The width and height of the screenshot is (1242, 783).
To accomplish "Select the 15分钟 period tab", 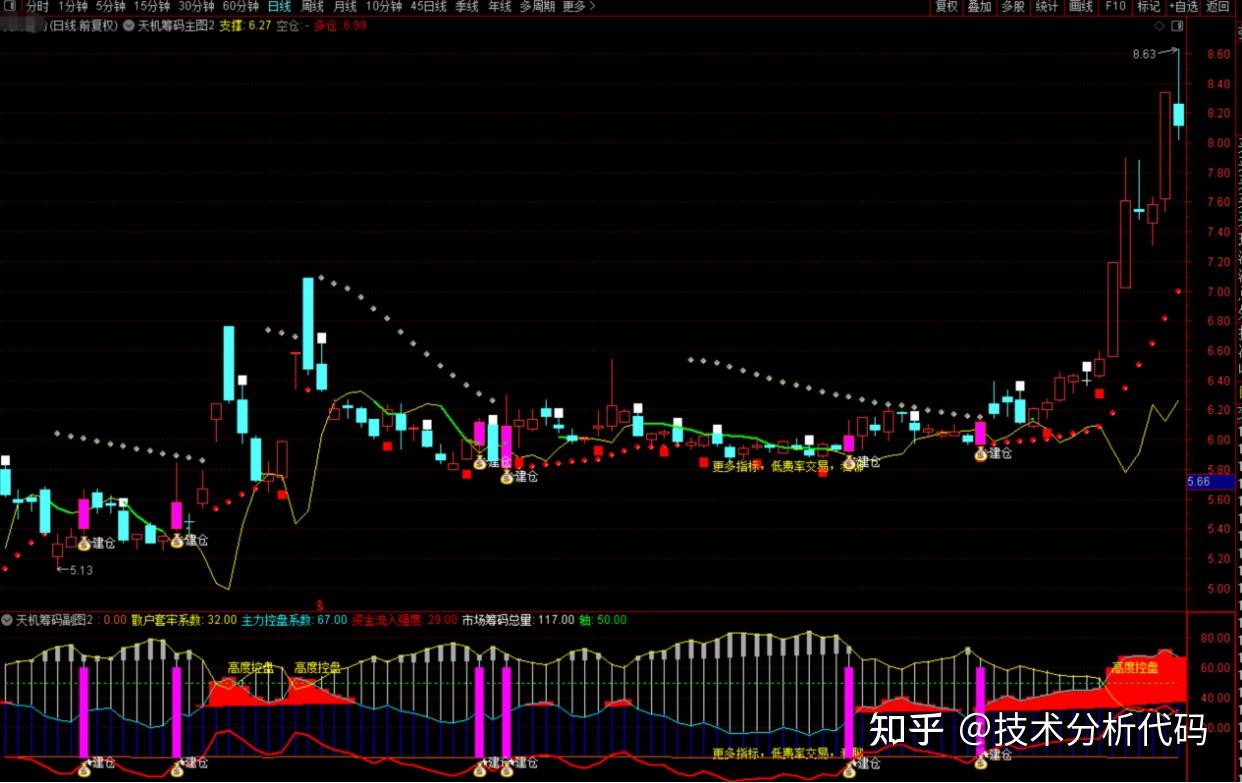I will point(151,6).
